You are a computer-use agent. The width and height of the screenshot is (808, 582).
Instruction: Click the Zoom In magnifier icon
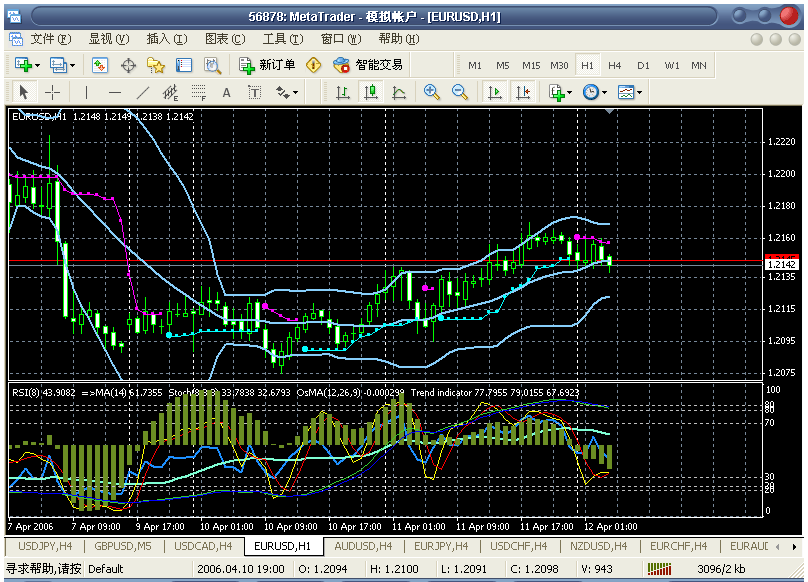click(x=432, y=92)
